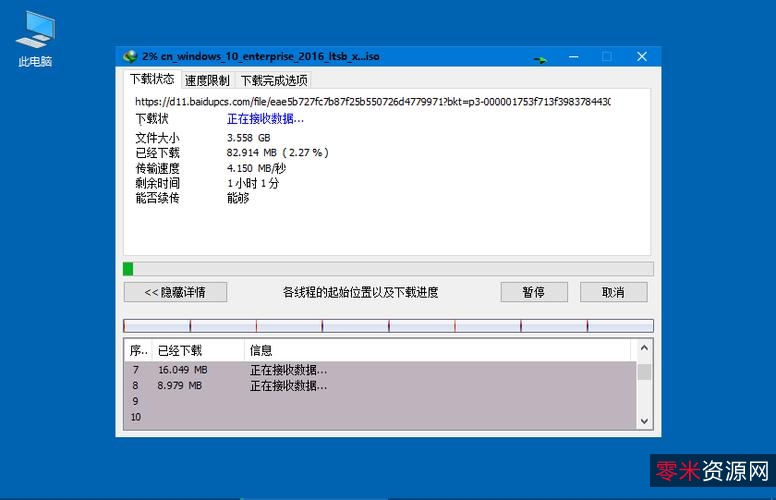Screen dimensions: 776x500
Task: Pause the download with 暂停 button
Action: coord(534,292)
